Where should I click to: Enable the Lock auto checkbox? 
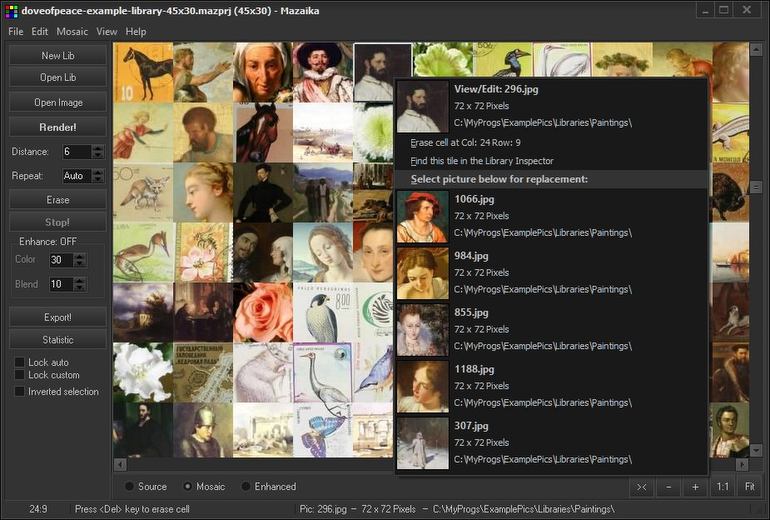pos(20,362)
